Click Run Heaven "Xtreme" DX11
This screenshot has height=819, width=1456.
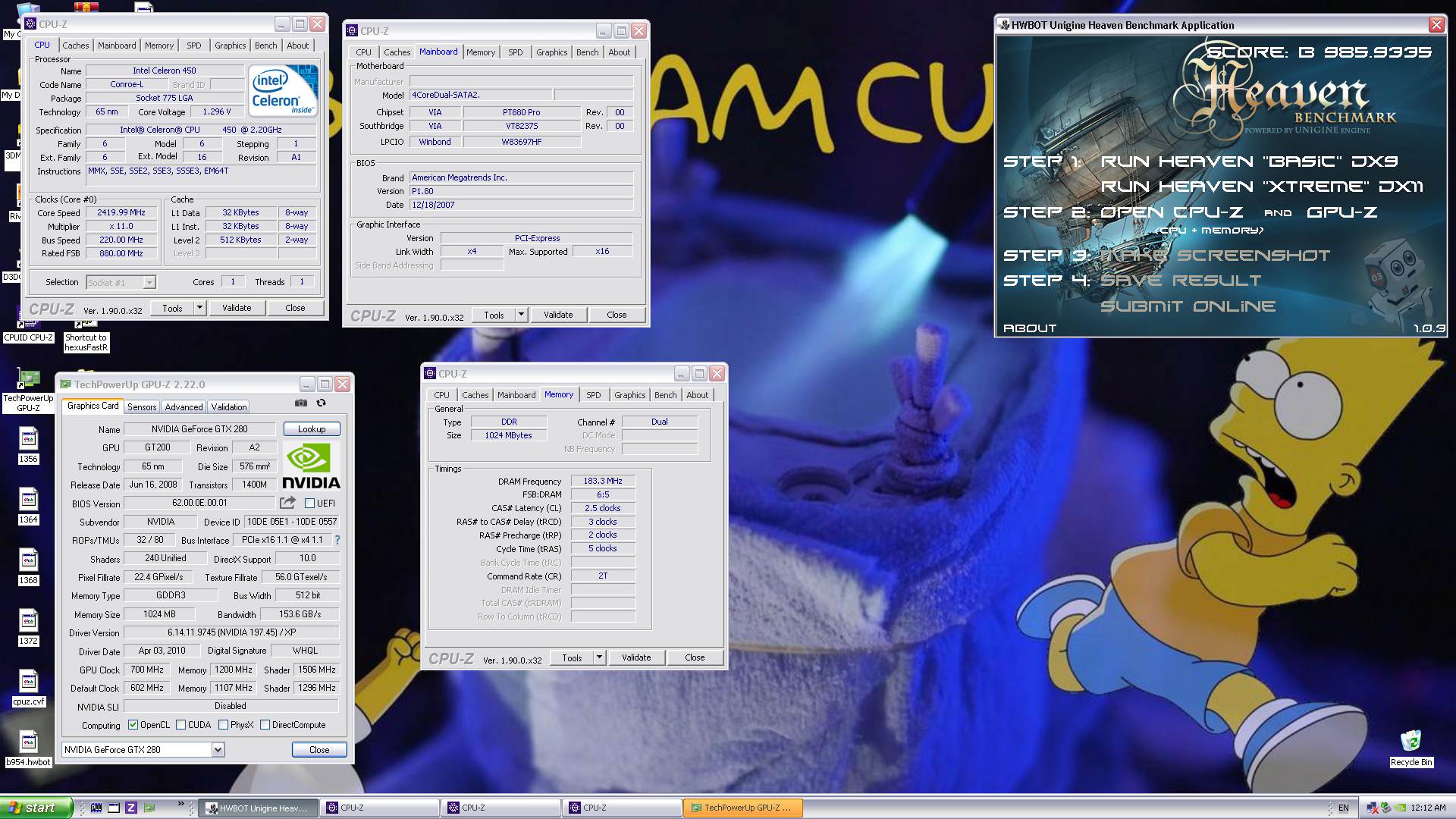pos(1262,187)
